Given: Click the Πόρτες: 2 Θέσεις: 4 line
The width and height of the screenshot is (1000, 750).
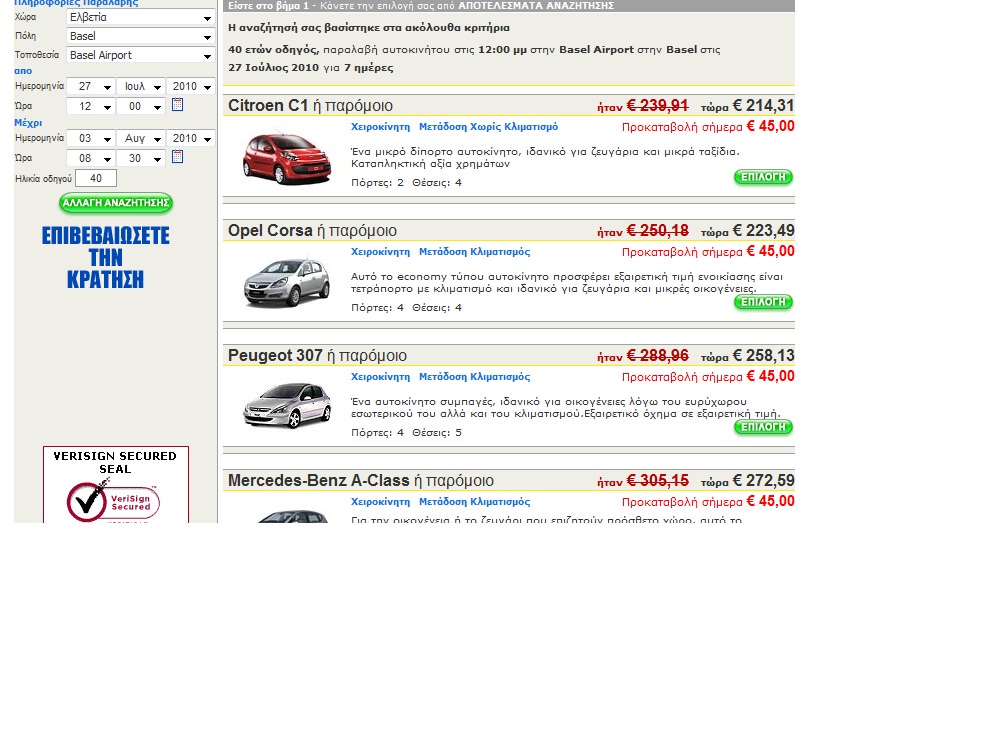Looking at the screenshot, I should pyautogui.click(x=406, y=183).
